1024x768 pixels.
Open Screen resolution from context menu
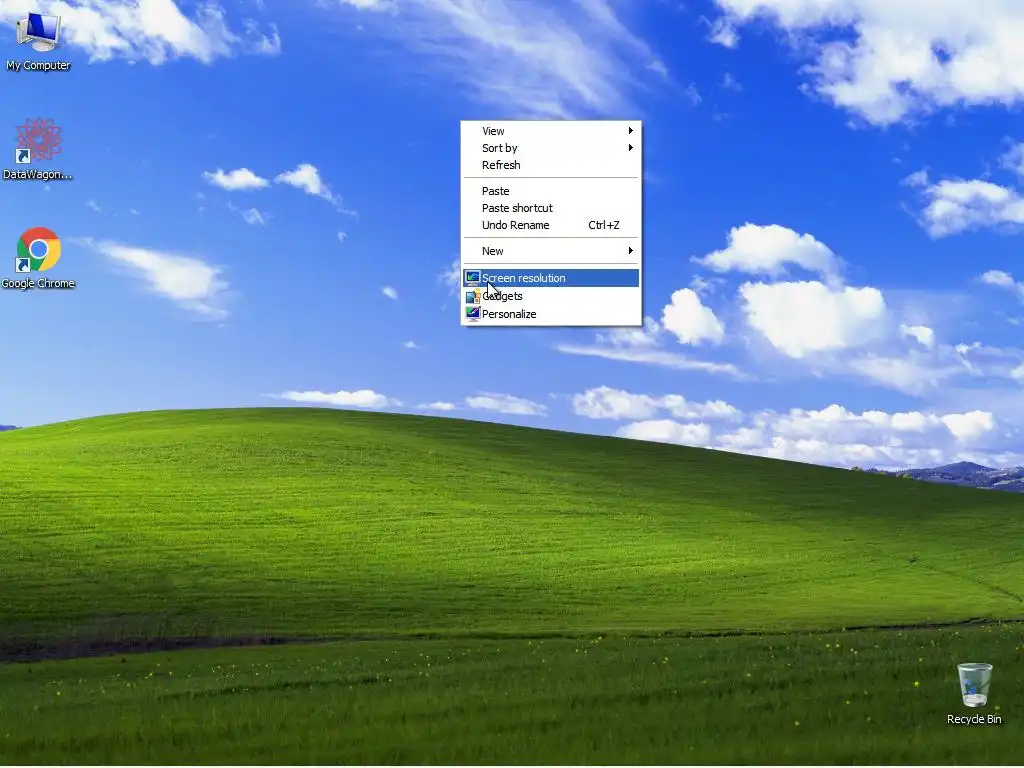tap(551, 278)
